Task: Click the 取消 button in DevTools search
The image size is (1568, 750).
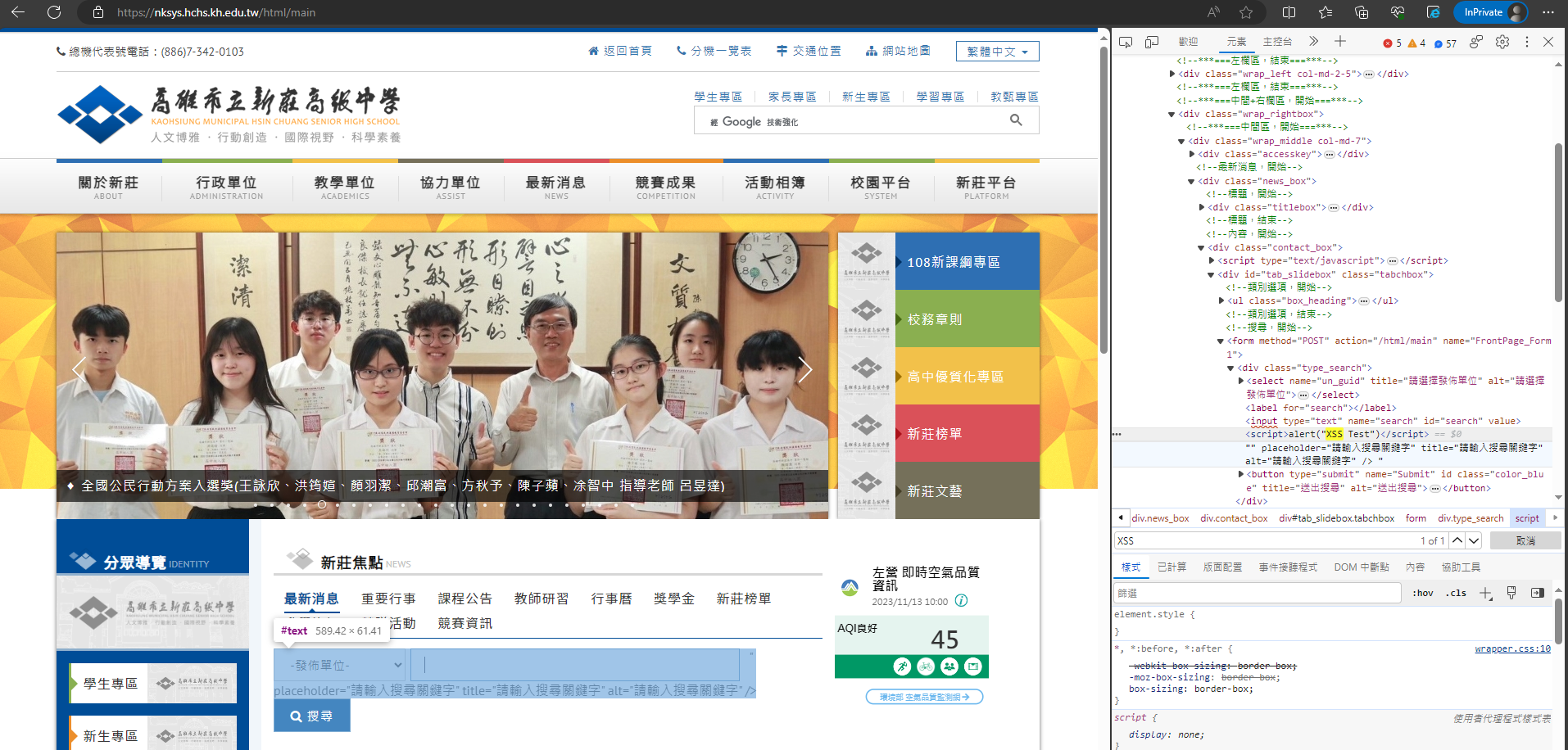Action: 1525,540
